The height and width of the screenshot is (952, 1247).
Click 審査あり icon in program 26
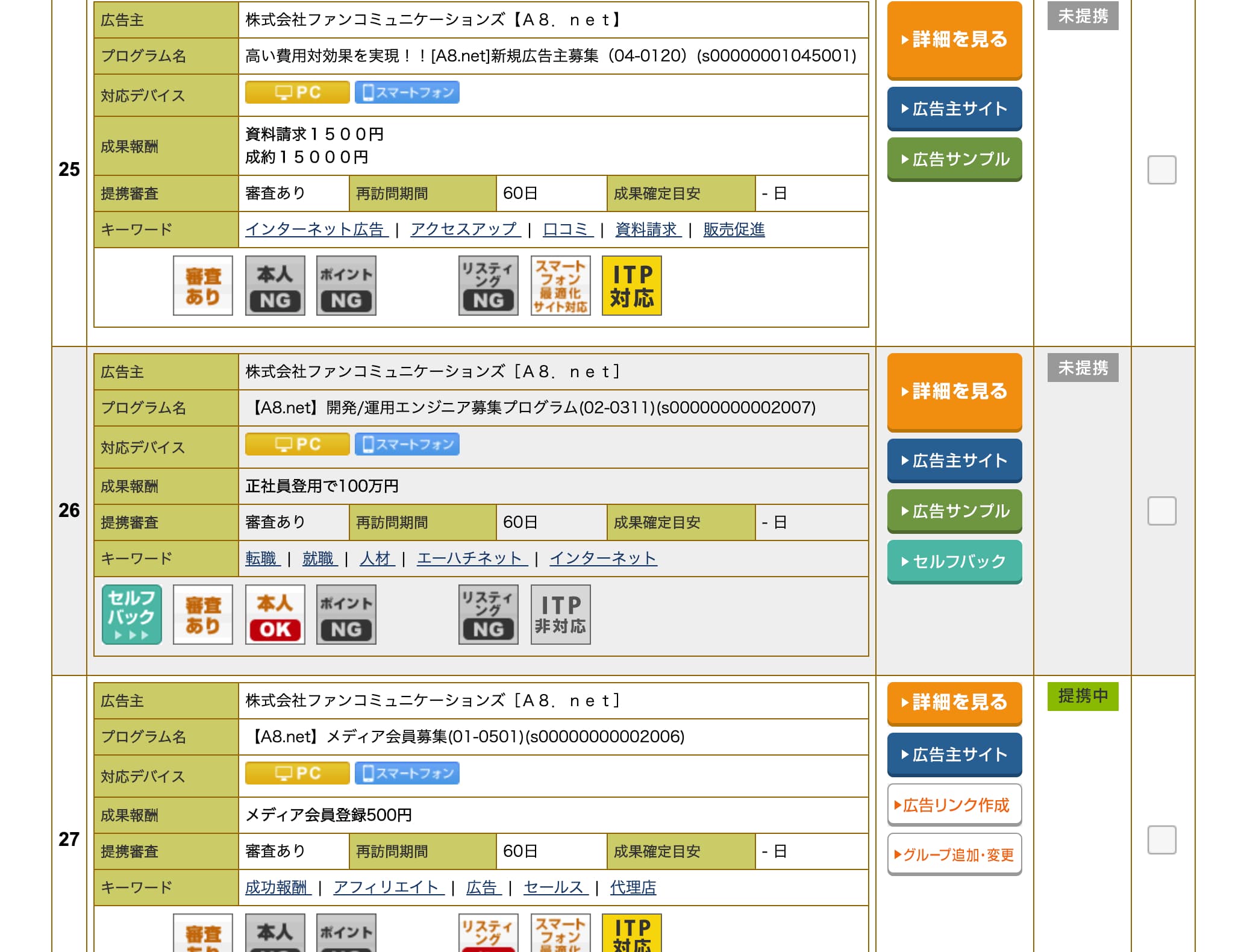(203, 615)
